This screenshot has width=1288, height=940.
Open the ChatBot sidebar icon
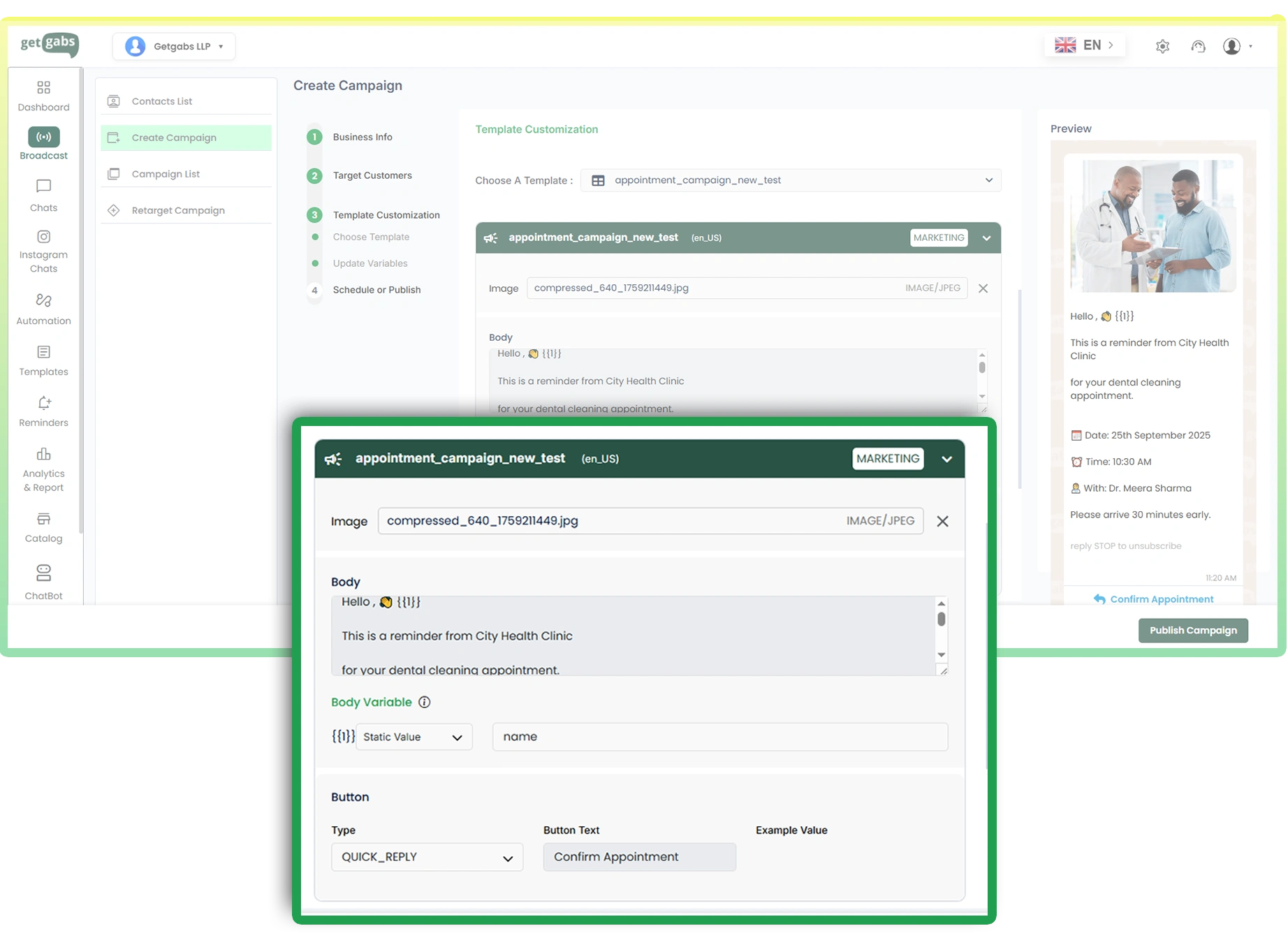click(x=43, y=573)
